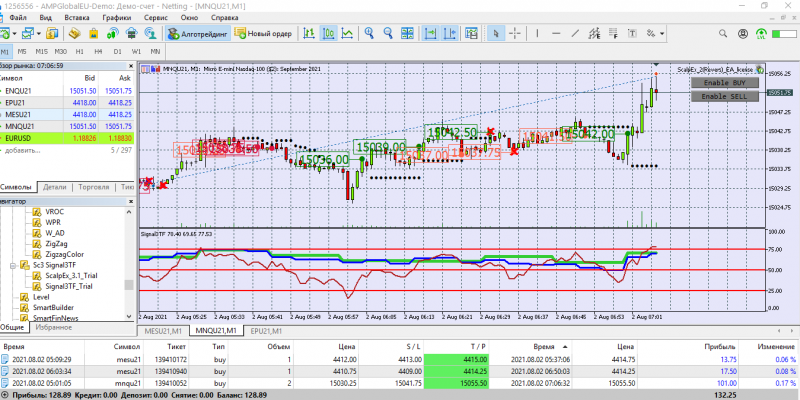Open the New Order (Новый ордер) dialog
This screenshot has height=400, width=800.
tap(261, 33)
